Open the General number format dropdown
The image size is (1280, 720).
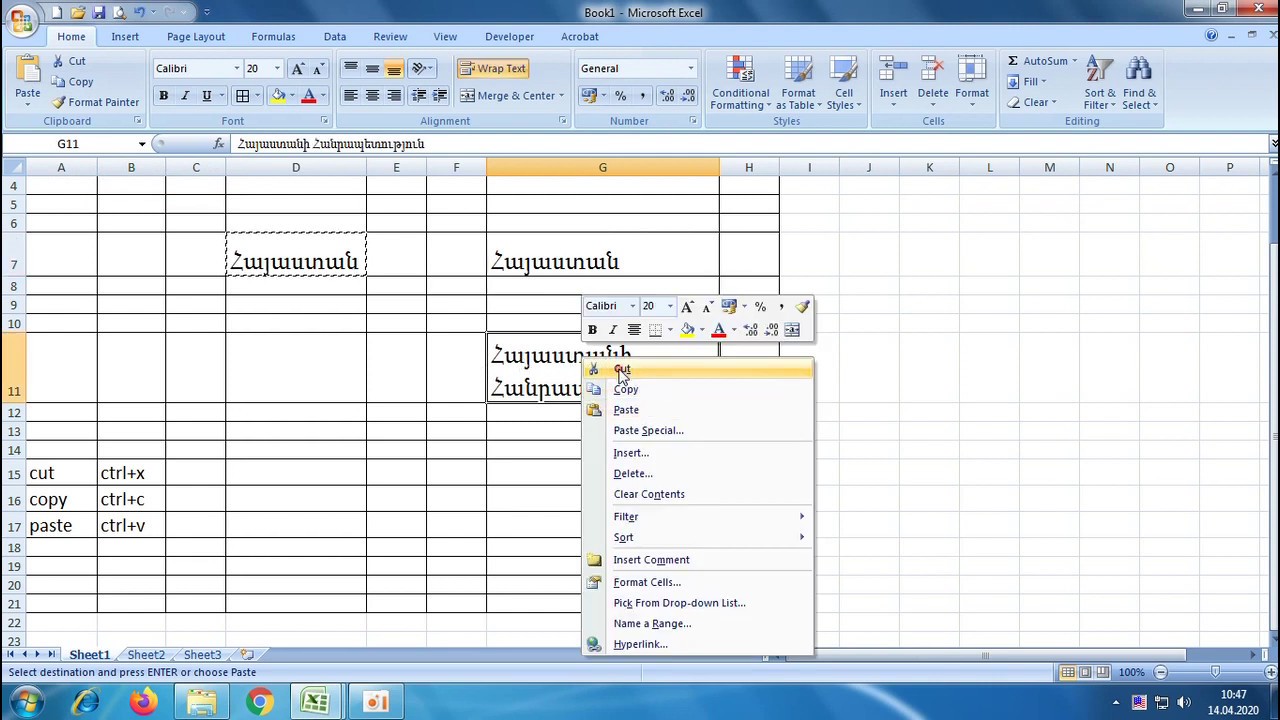tap(690, 68)
